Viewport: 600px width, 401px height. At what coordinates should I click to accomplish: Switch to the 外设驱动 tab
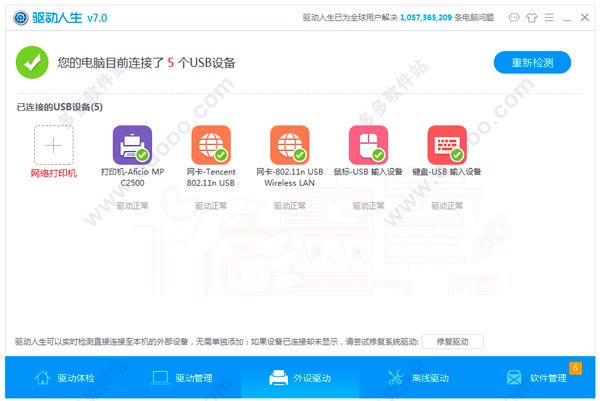pos(300,378)
